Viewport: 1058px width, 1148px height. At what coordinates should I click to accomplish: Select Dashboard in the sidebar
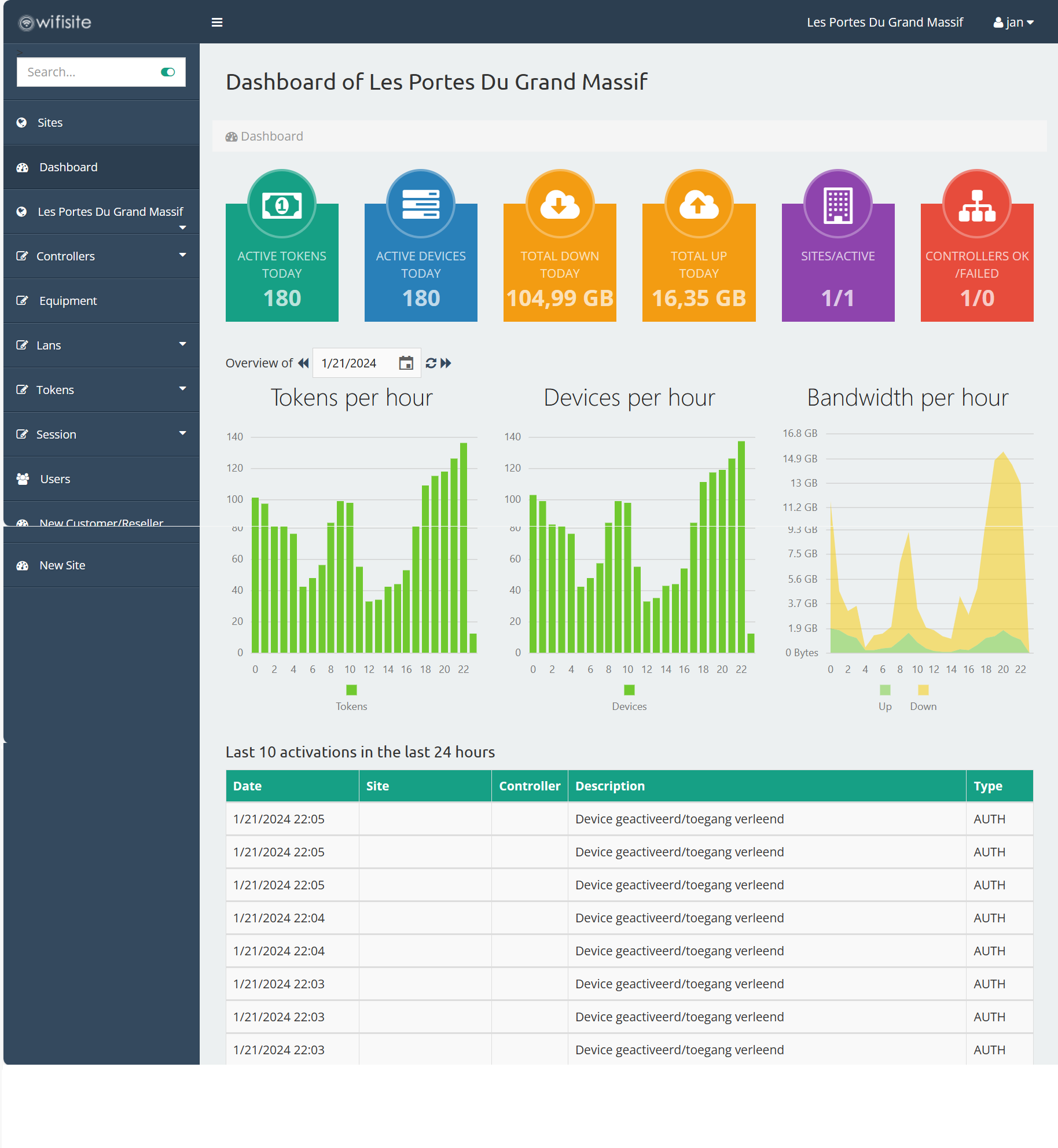click(101, 167)
